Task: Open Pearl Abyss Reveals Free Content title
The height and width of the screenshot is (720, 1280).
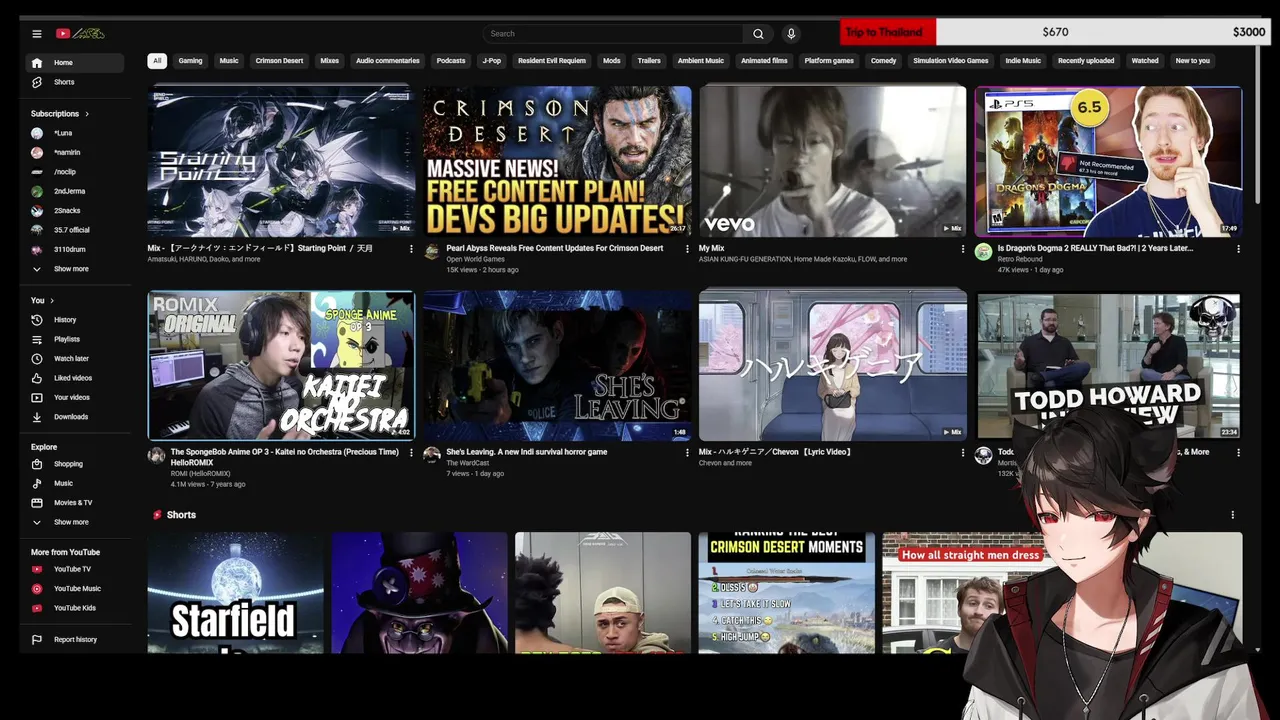Action: tap(555, 249)
